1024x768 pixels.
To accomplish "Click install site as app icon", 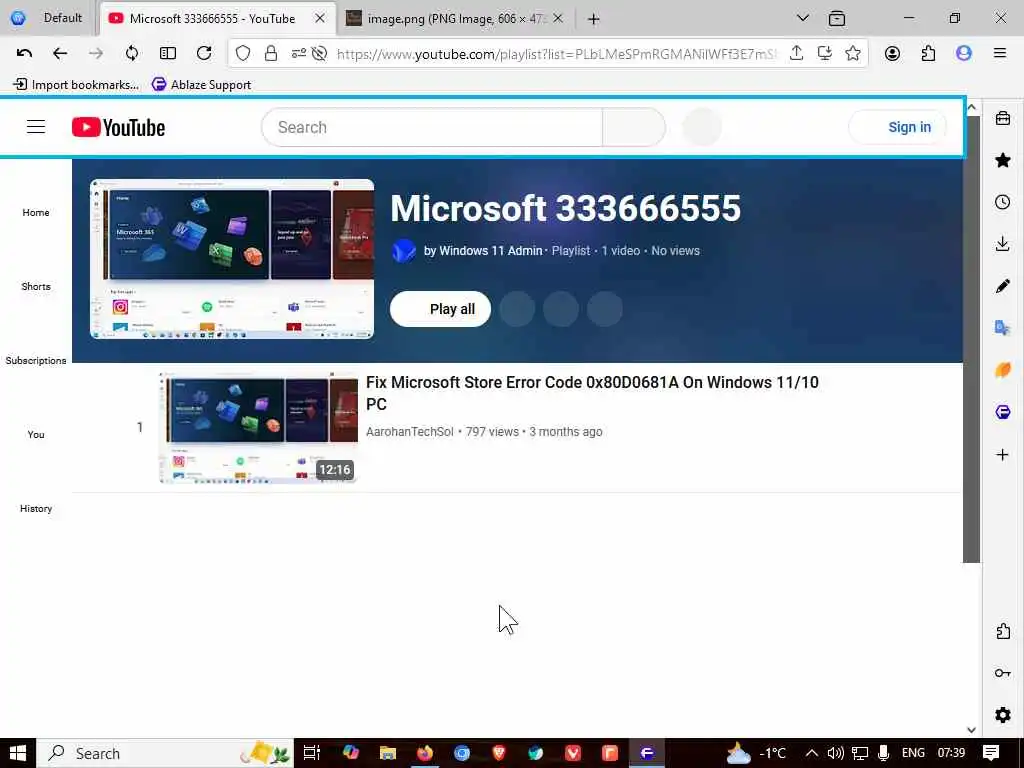I will [824, 54].
